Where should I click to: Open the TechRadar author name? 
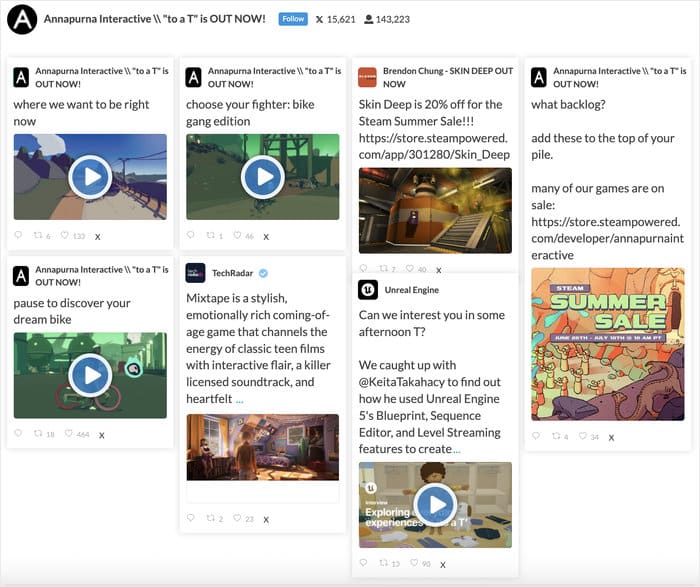pyautogui.click(x=232, y=273)
